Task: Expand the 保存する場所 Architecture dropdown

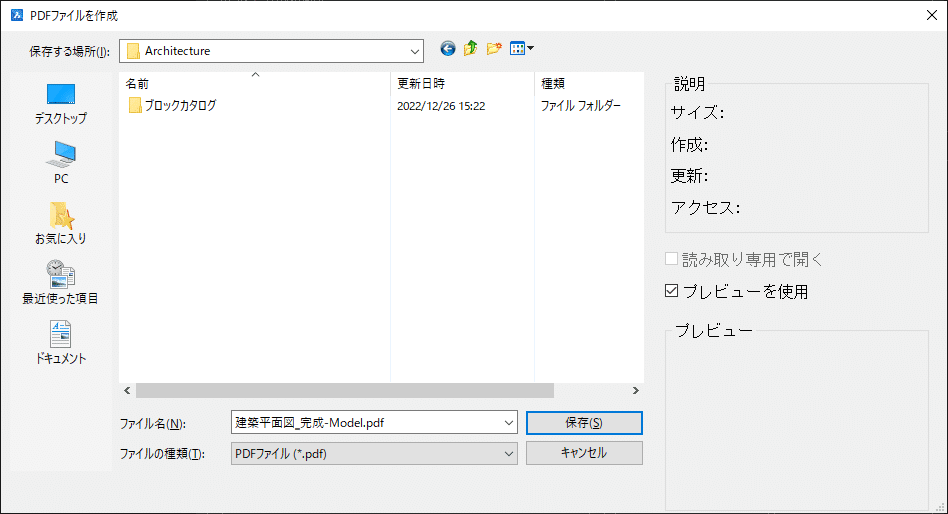Action: pyautogui.click(x=414, y=51)
